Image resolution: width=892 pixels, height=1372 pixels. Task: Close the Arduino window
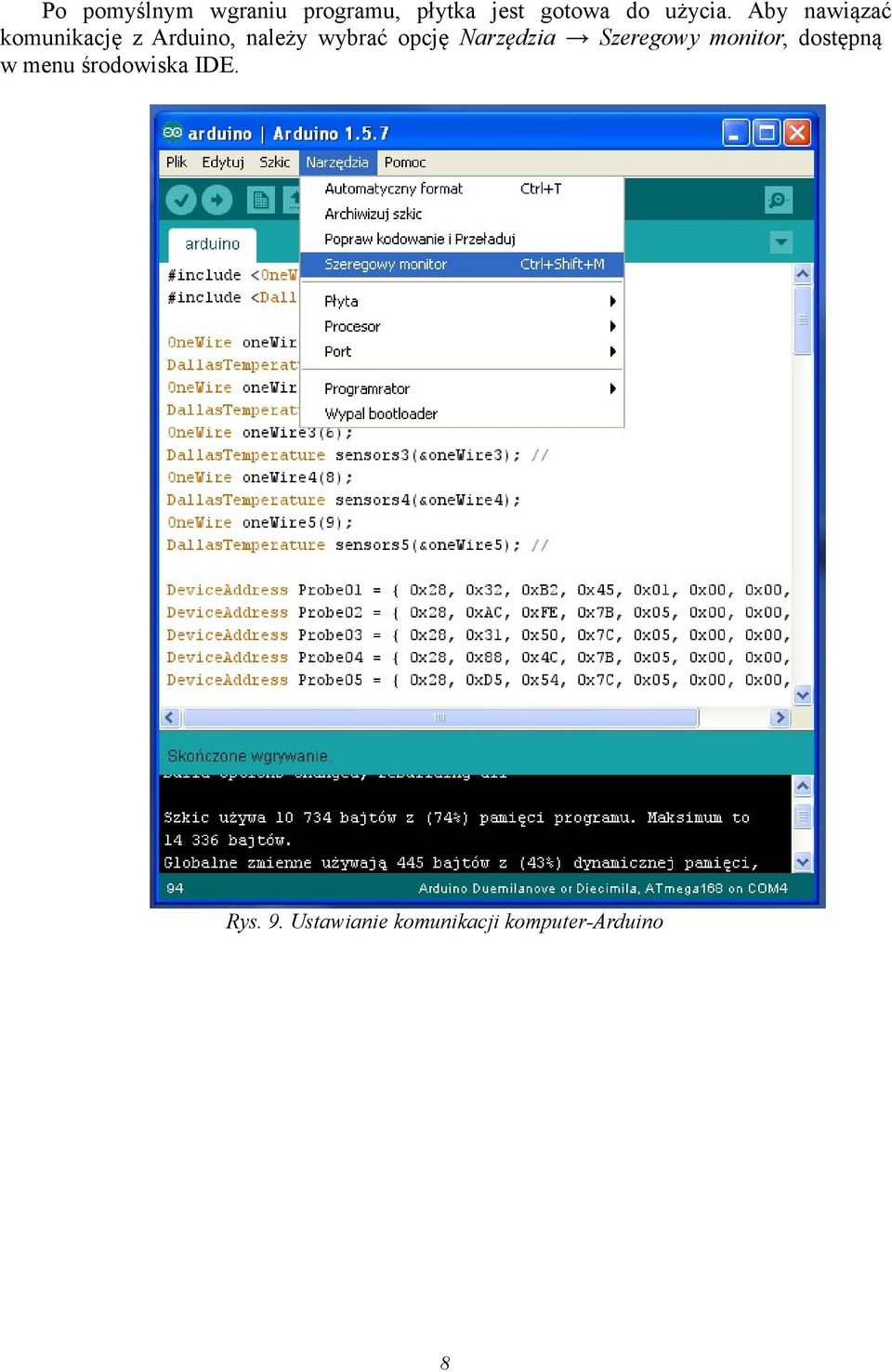pos(797,133)
